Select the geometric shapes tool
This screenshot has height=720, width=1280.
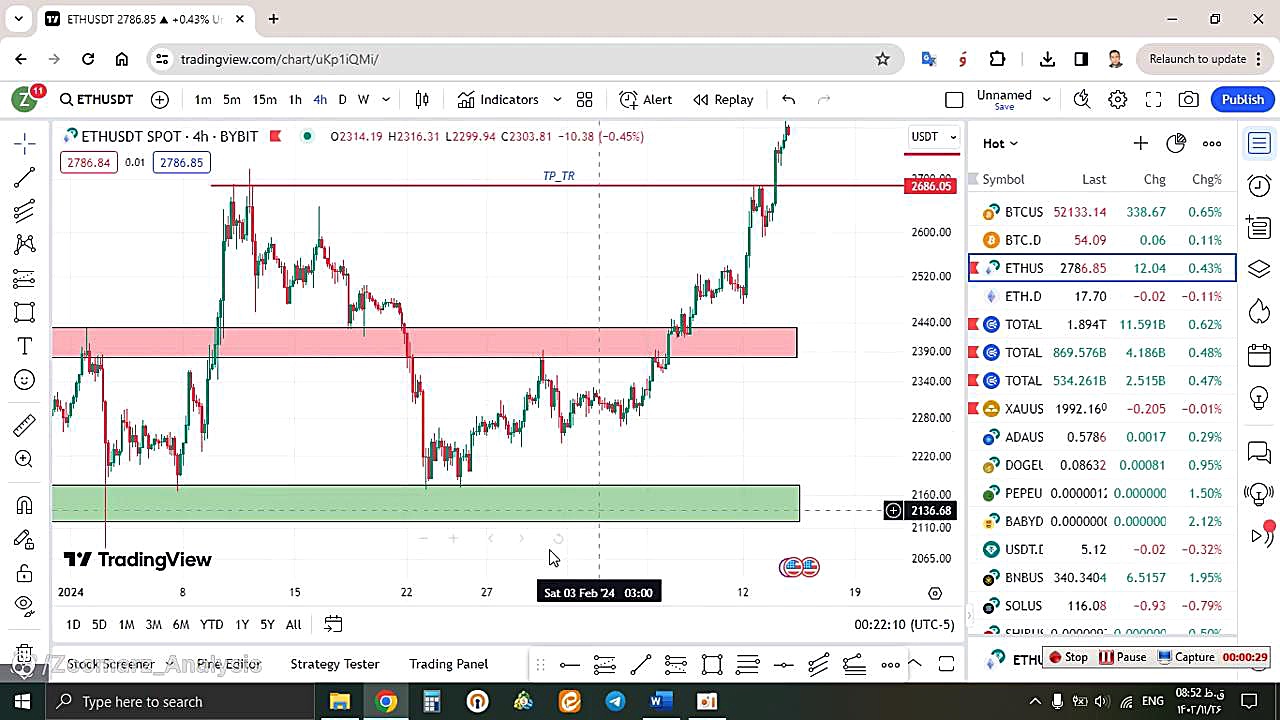pos(25,312)
